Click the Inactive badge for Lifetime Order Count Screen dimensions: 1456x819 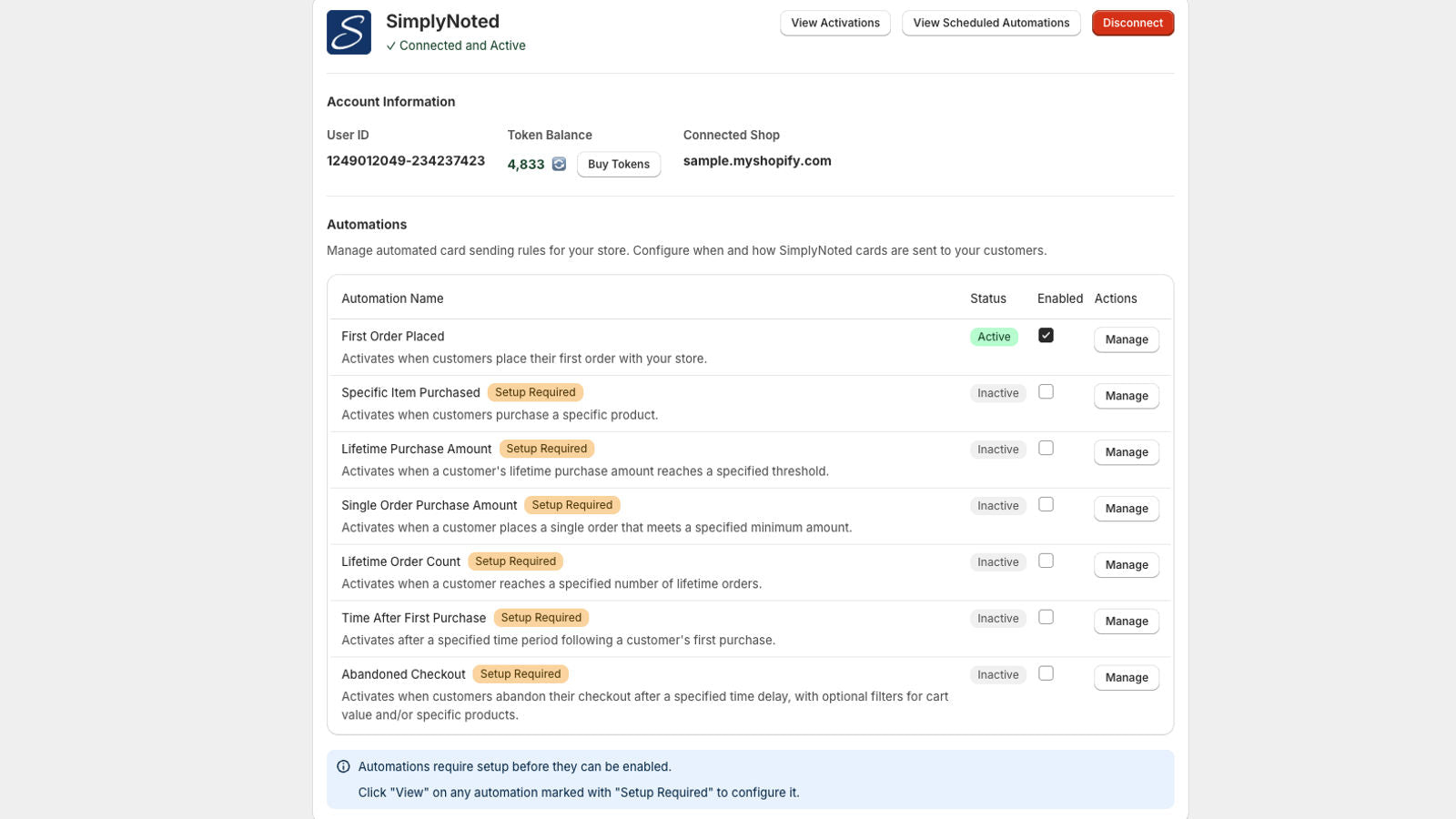pyautogui.click(x=997, y=562)
